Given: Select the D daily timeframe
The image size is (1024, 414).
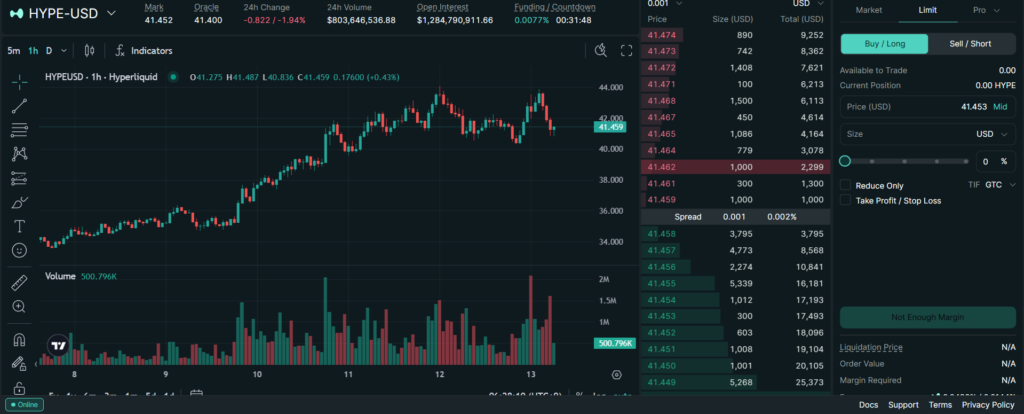Looking at the screenshot, I should coord(49,50).
